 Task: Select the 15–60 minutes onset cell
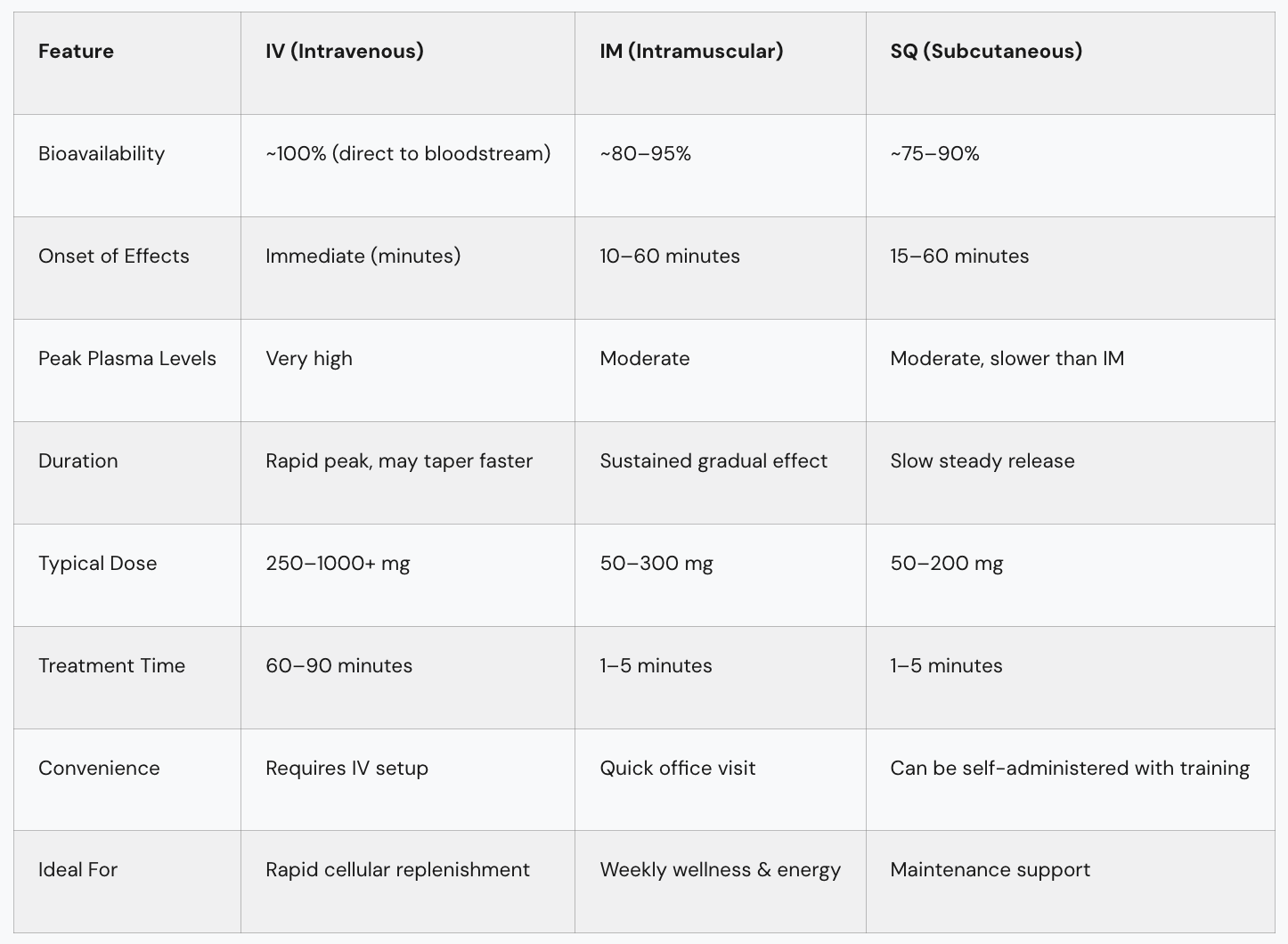tap(959, 256)
